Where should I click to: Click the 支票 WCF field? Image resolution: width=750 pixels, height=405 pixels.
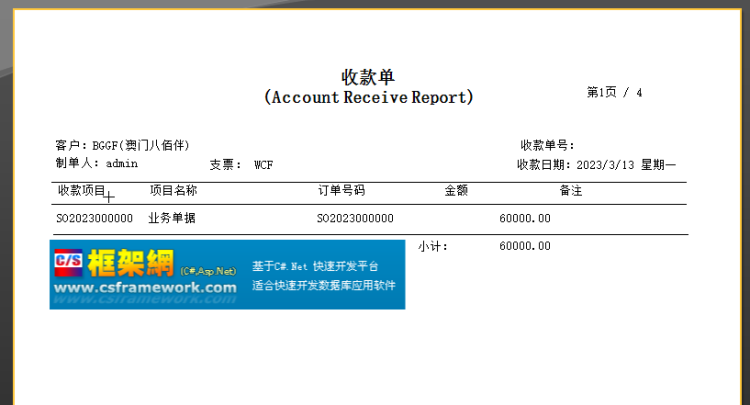241,165
